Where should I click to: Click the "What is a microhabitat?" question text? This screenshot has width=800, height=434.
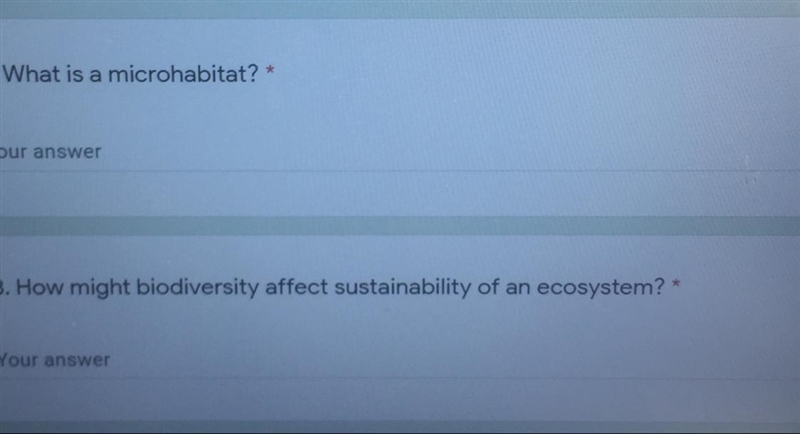point(131,74)
